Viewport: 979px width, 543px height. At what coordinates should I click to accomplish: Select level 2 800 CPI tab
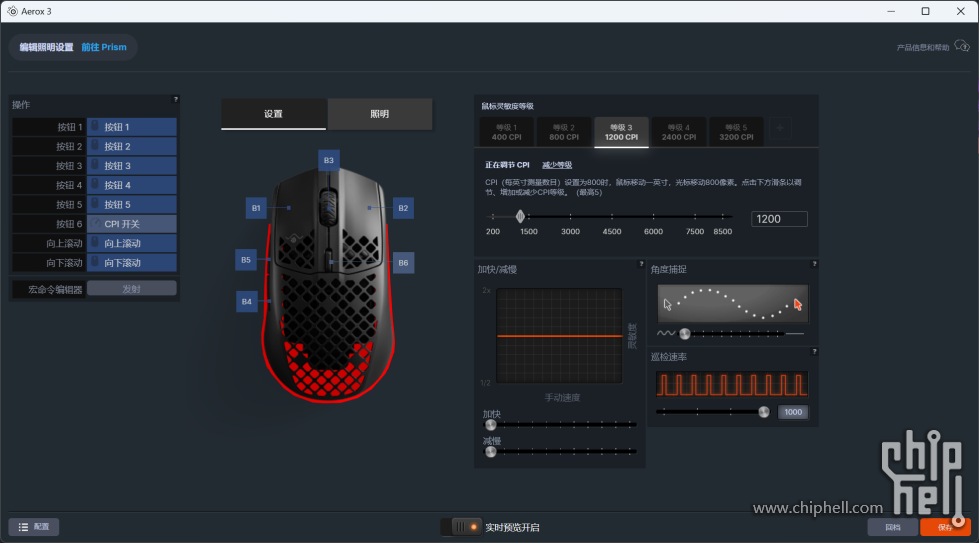click(564, 132)
